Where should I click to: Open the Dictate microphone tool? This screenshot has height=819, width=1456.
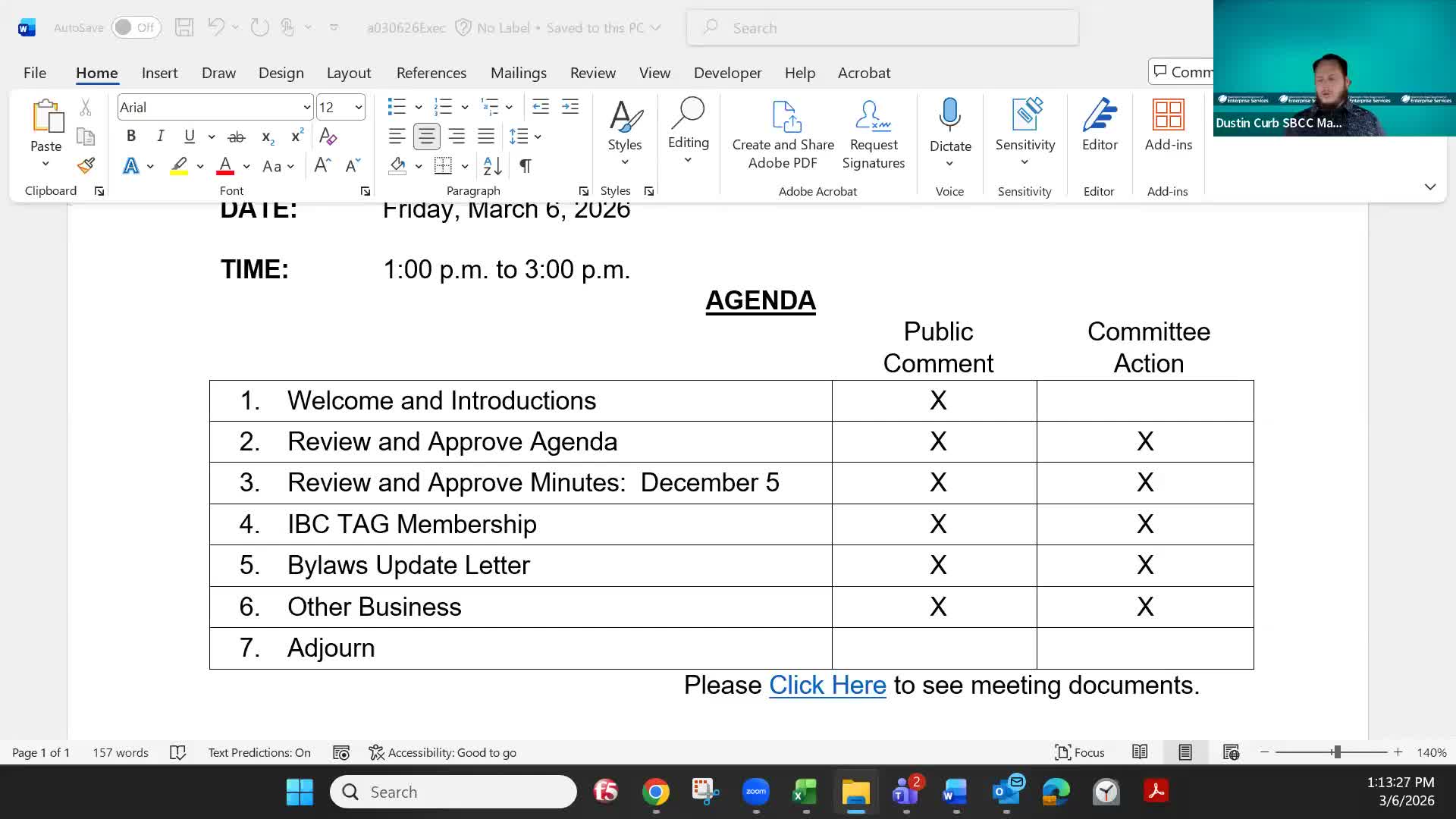click(x=949, y=115)
